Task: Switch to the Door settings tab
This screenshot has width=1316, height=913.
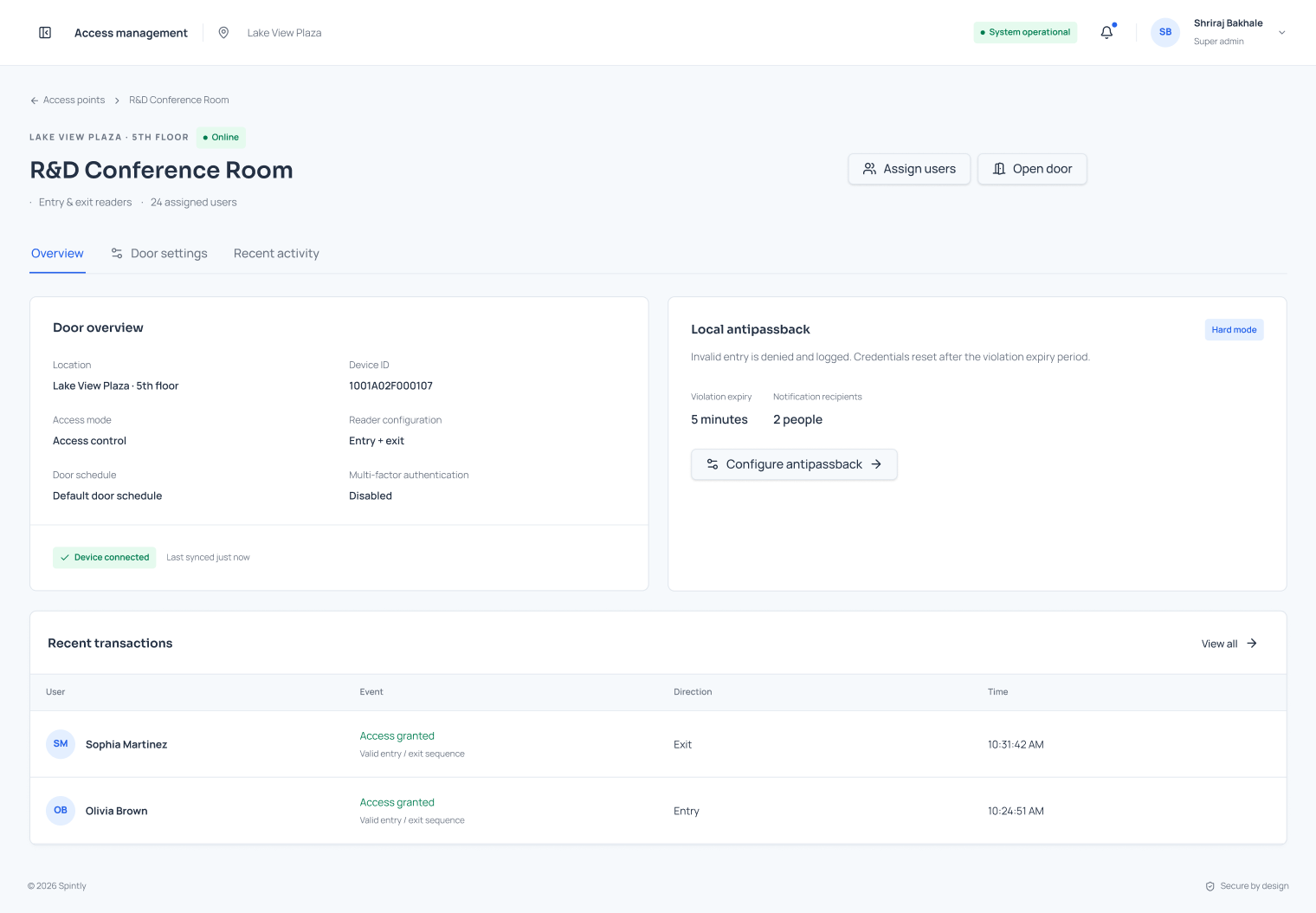Action: pos(159,254)
